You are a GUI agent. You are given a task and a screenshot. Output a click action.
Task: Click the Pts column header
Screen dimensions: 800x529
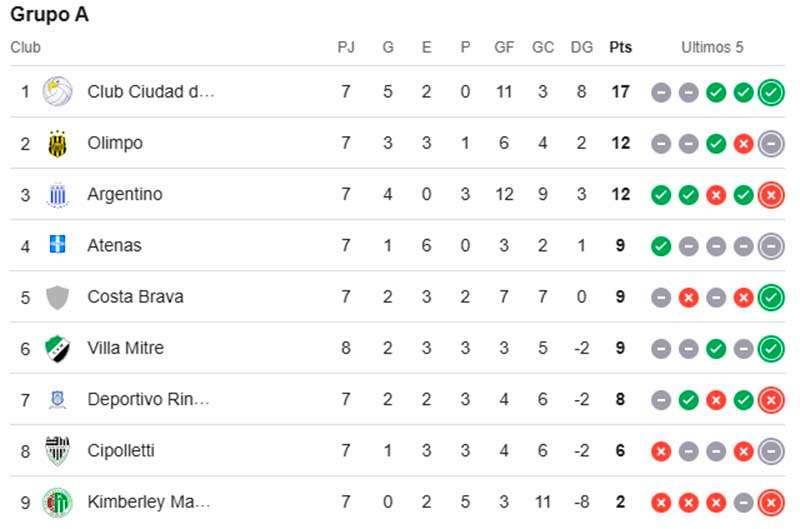620,47
